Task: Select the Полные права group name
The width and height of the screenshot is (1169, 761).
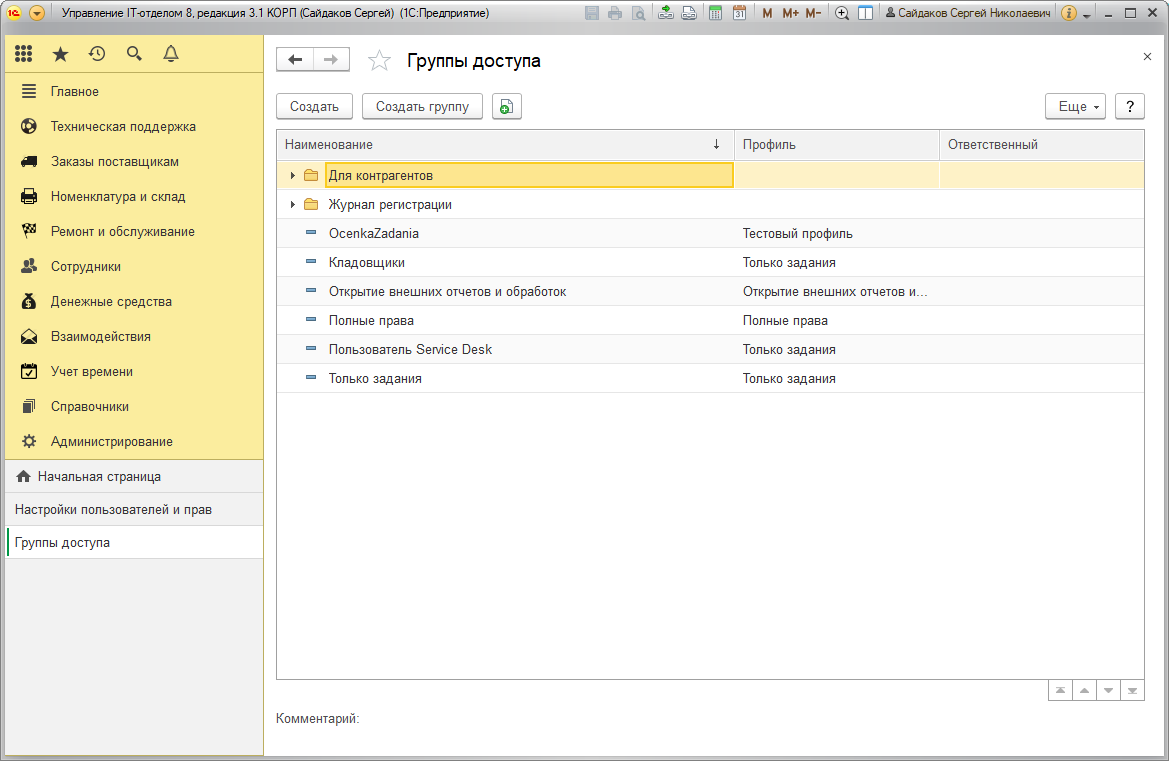Action: [x=371, y=320]
